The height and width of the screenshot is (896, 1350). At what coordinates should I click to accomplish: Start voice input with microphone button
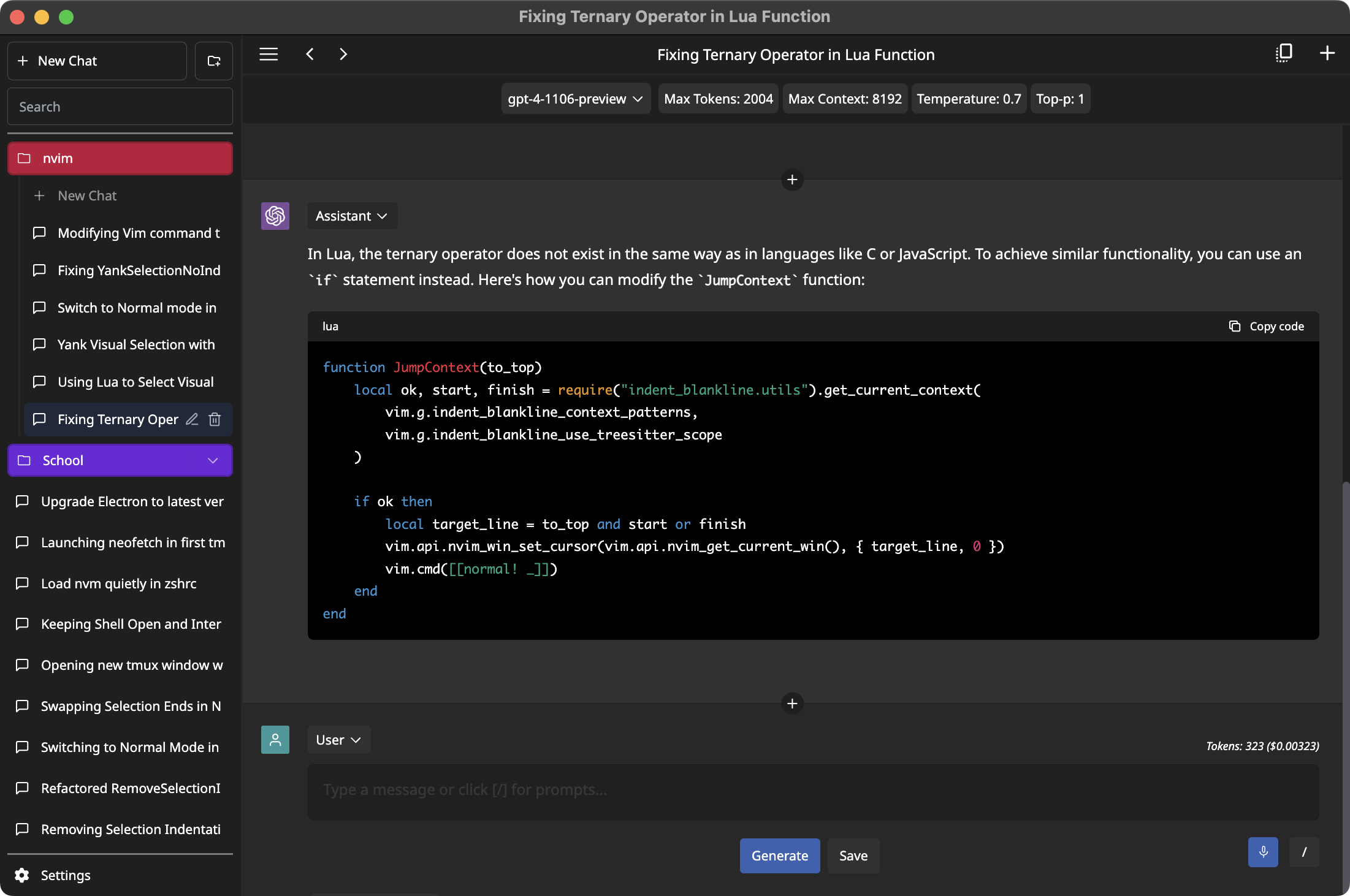click(x=1263, y=852)
